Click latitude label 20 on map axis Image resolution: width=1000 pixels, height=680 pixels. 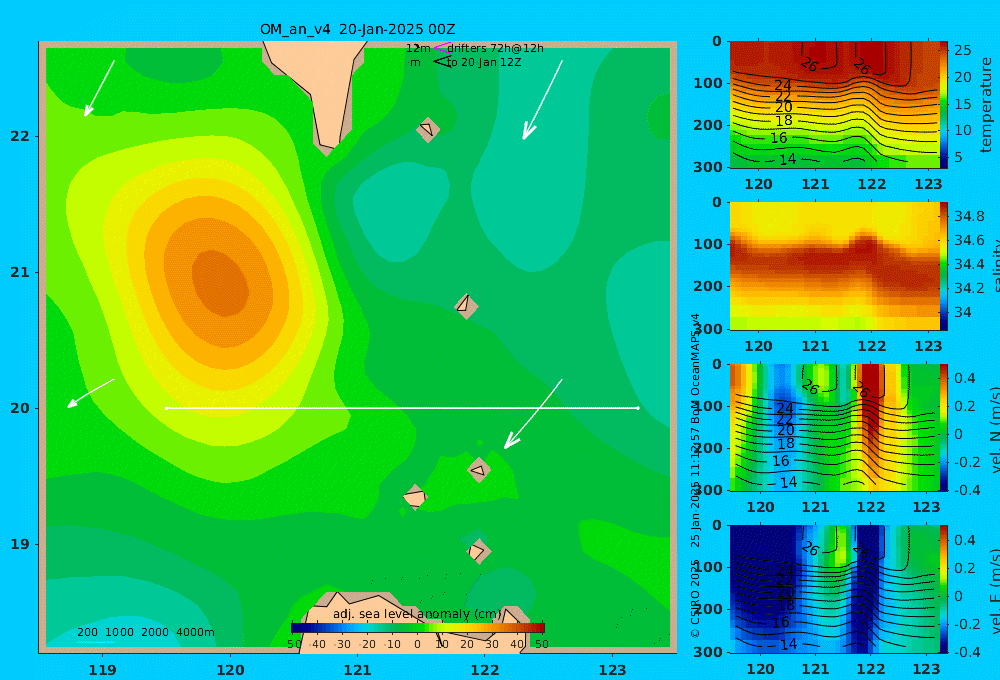(20, 408)
